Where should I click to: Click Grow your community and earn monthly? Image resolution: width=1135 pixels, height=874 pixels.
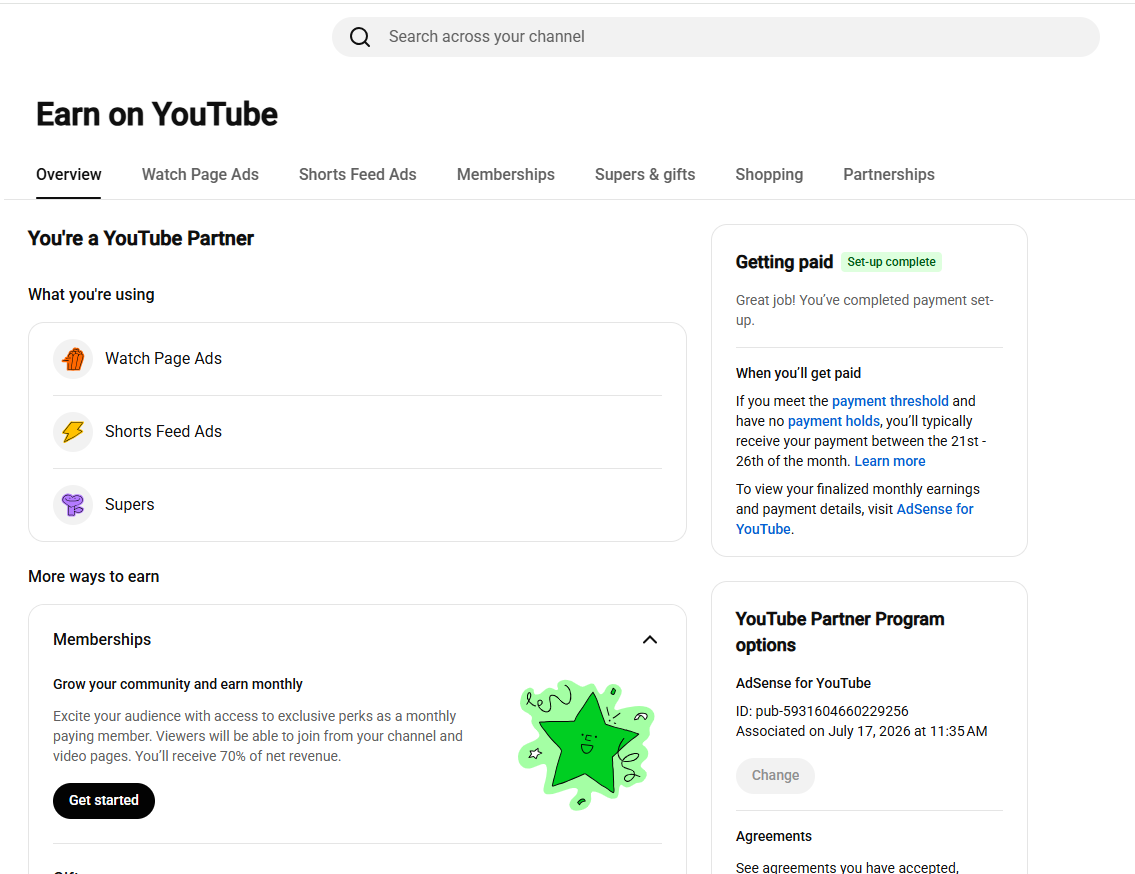pos(177,684)
